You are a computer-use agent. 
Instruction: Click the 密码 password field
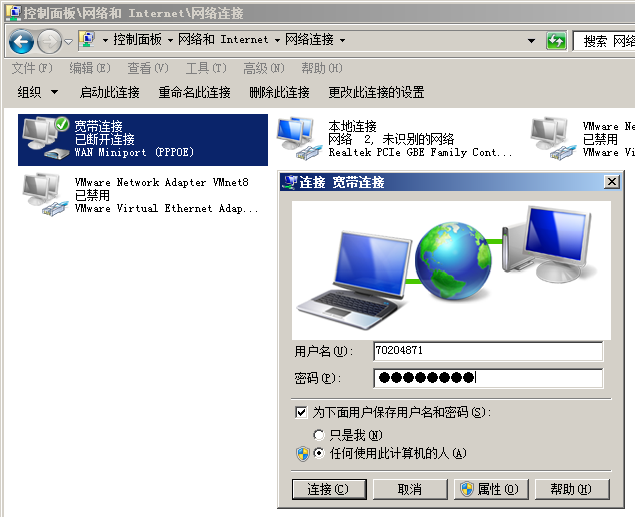tap(488, 378)
